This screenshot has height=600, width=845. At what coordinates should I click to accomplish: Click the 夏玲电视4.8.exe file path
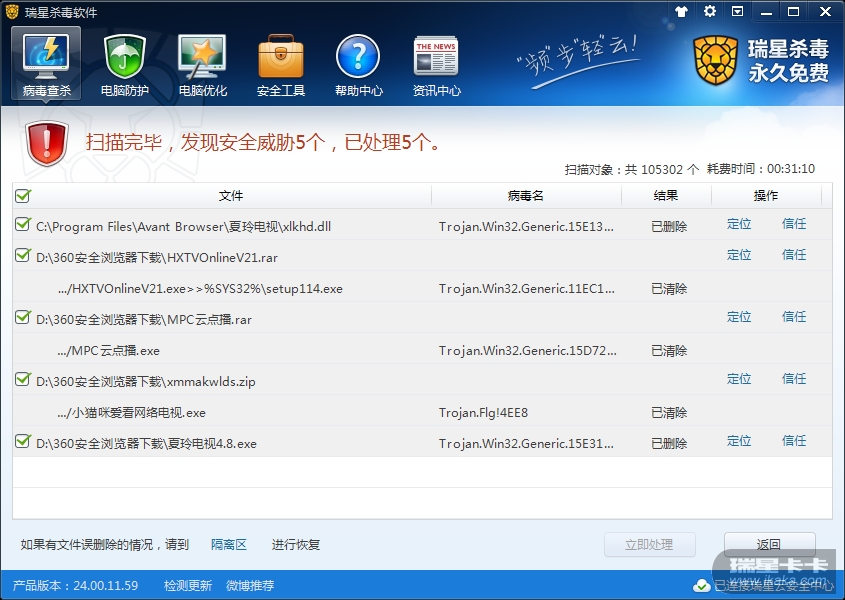coord(146,444)
